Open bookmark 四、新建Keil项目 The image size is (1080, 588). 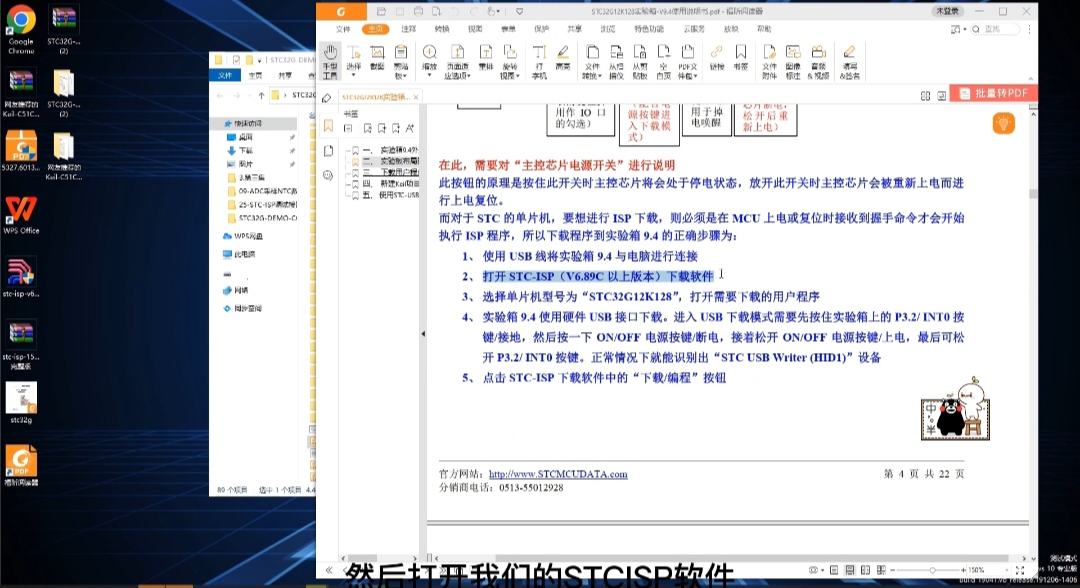click(x=391, y=184)
